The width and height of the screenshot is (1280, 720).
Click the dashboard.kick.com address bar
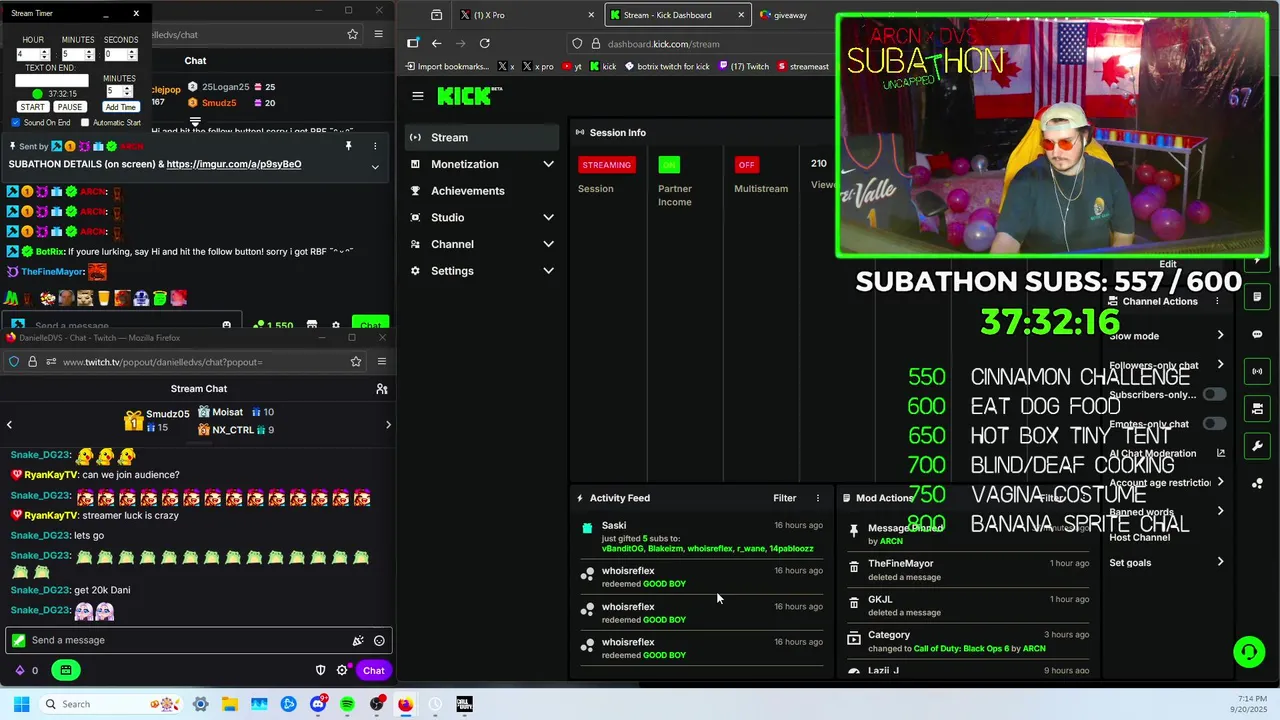coord(700,44)
